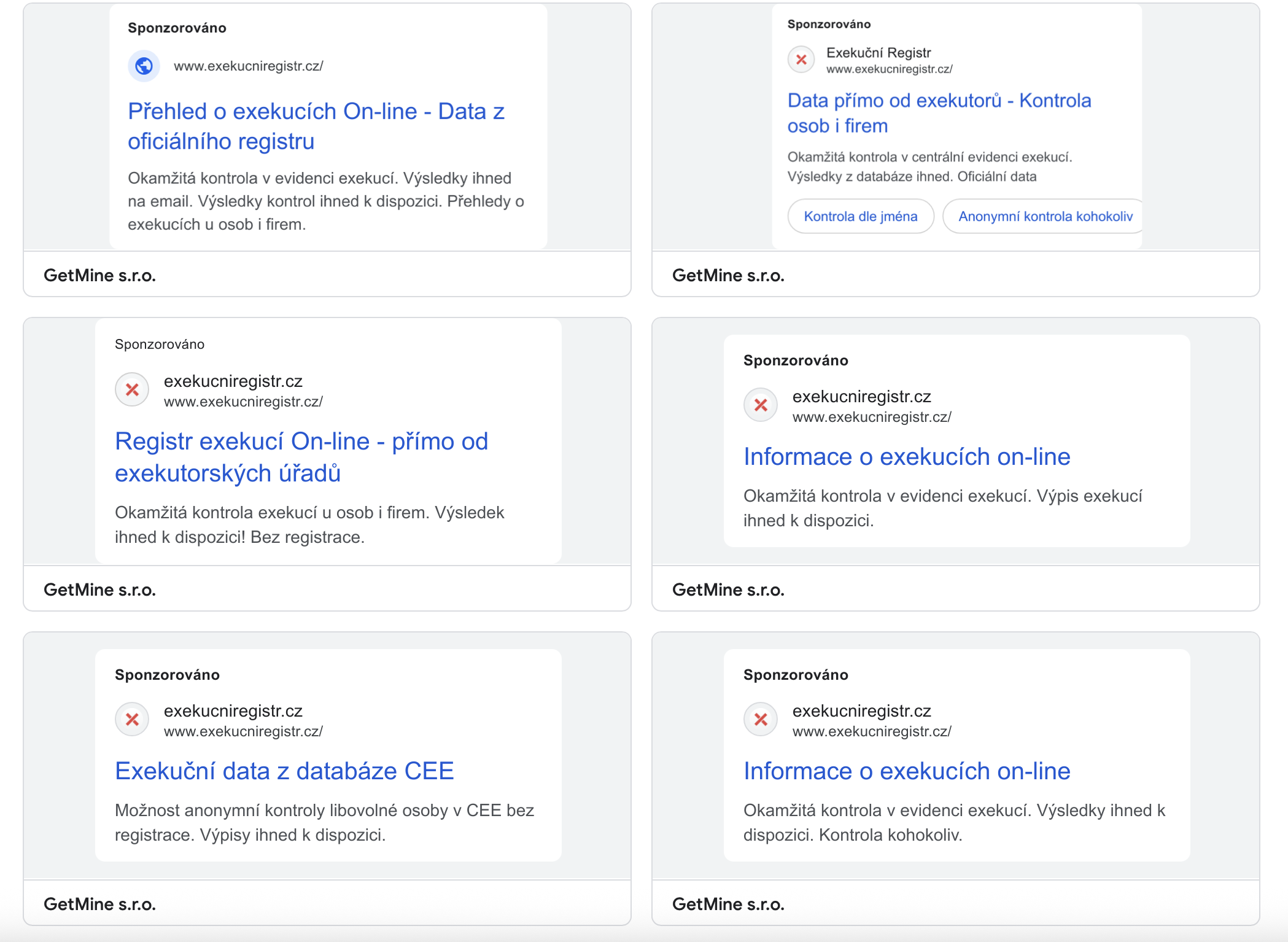1288x942 pixels.
Task: Click description ending Kontrola kohokoliv
Action: tap(954, 823)
